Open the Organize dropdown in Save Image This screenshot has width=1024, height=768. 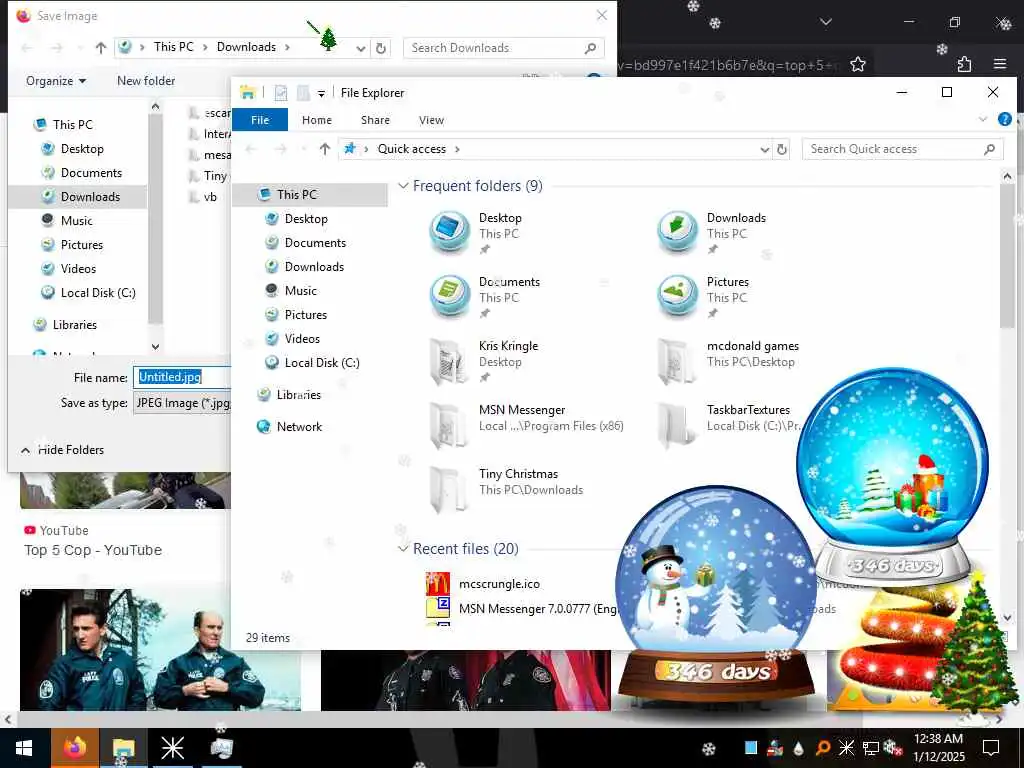(56, 81)
